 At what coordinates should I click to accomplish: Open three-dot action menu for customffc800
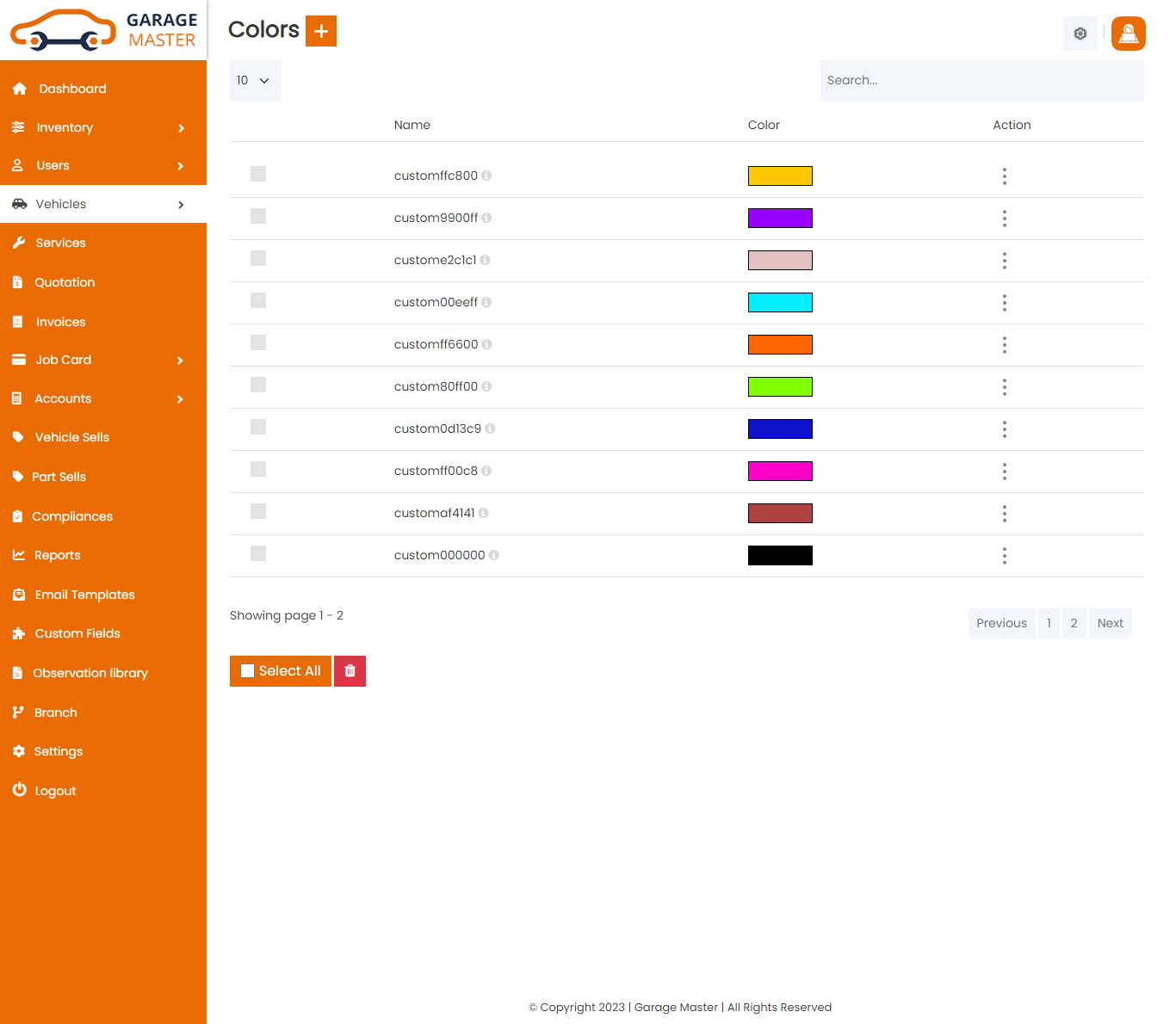tap(1004, 176)
